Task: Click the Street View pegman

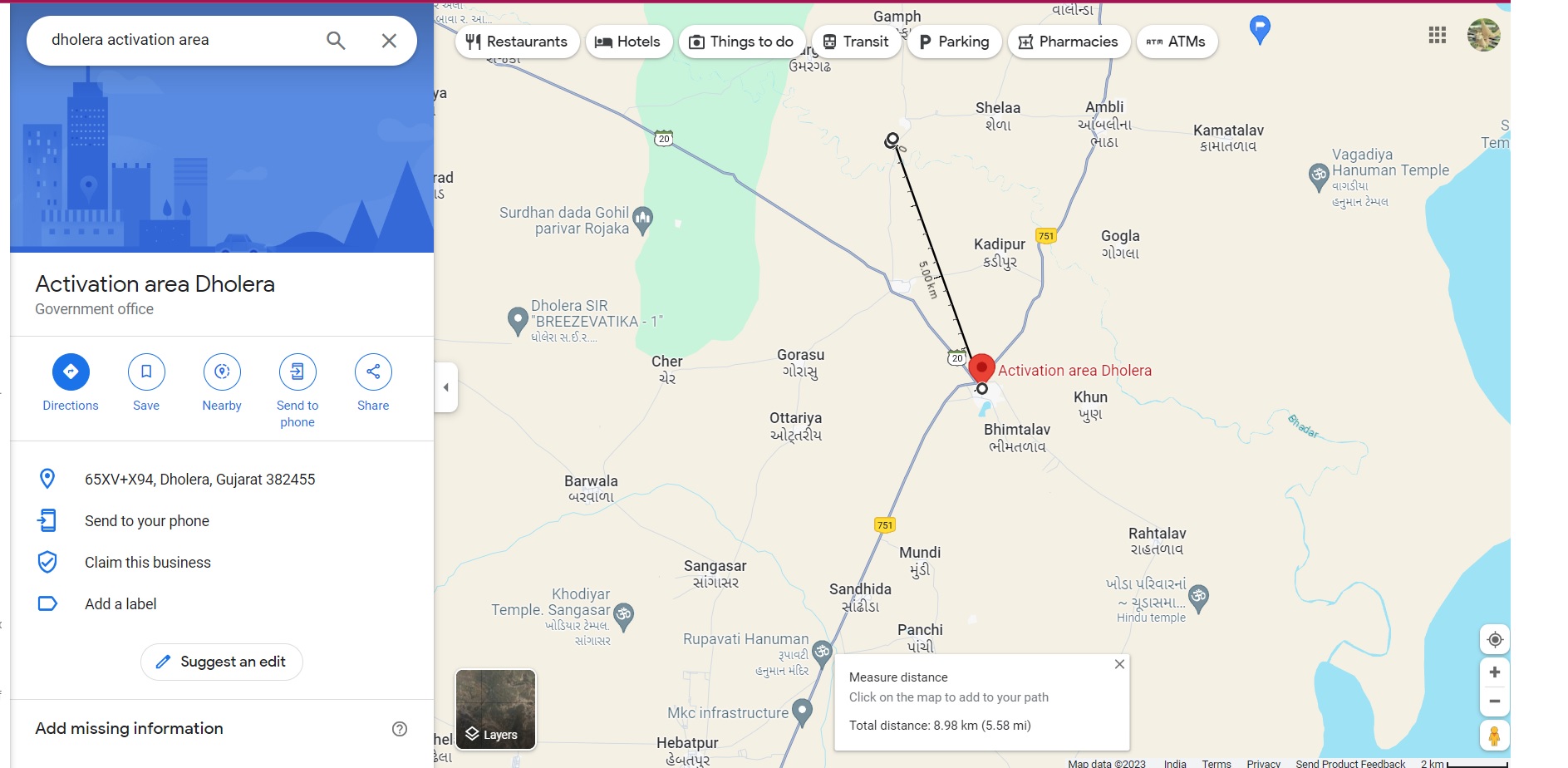Action: (1495, 736)
